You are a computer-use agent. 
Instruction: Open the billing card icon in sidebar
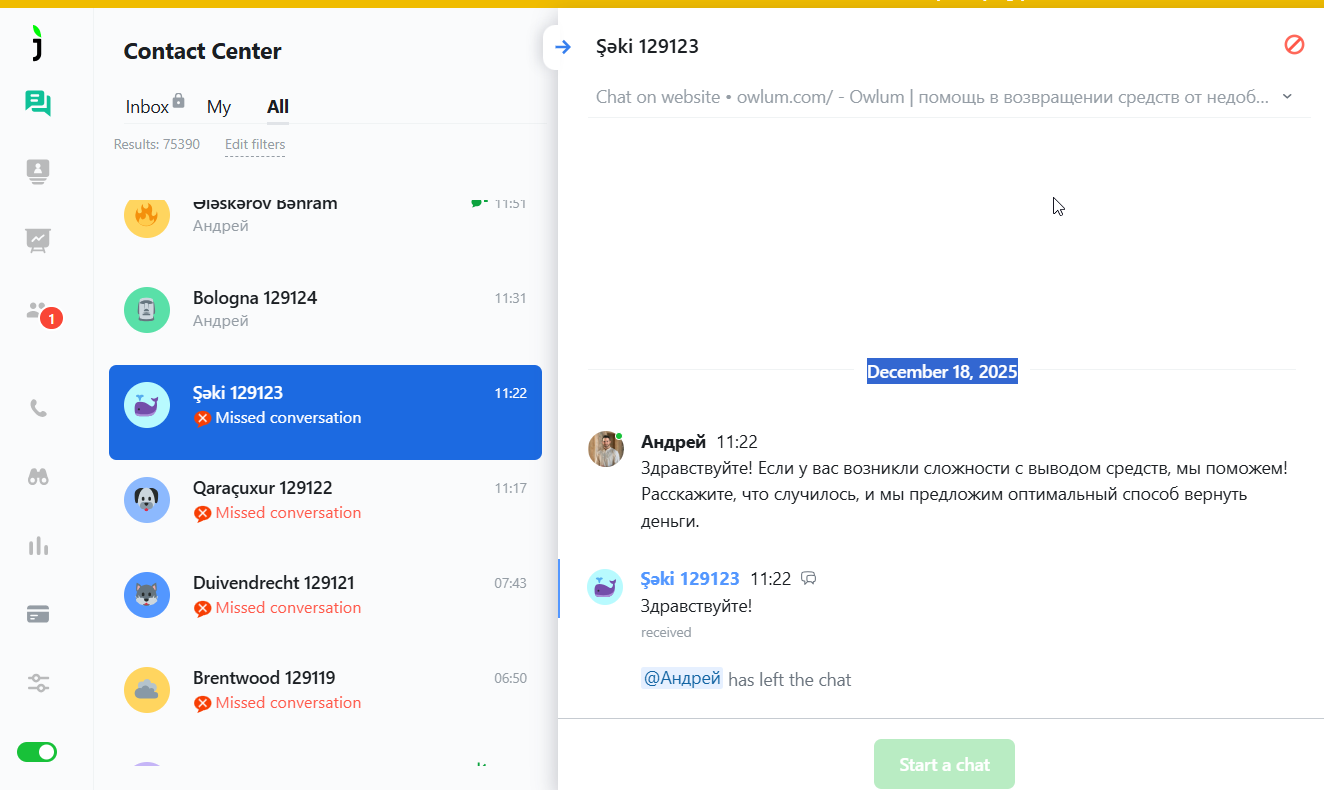(38, 614)
